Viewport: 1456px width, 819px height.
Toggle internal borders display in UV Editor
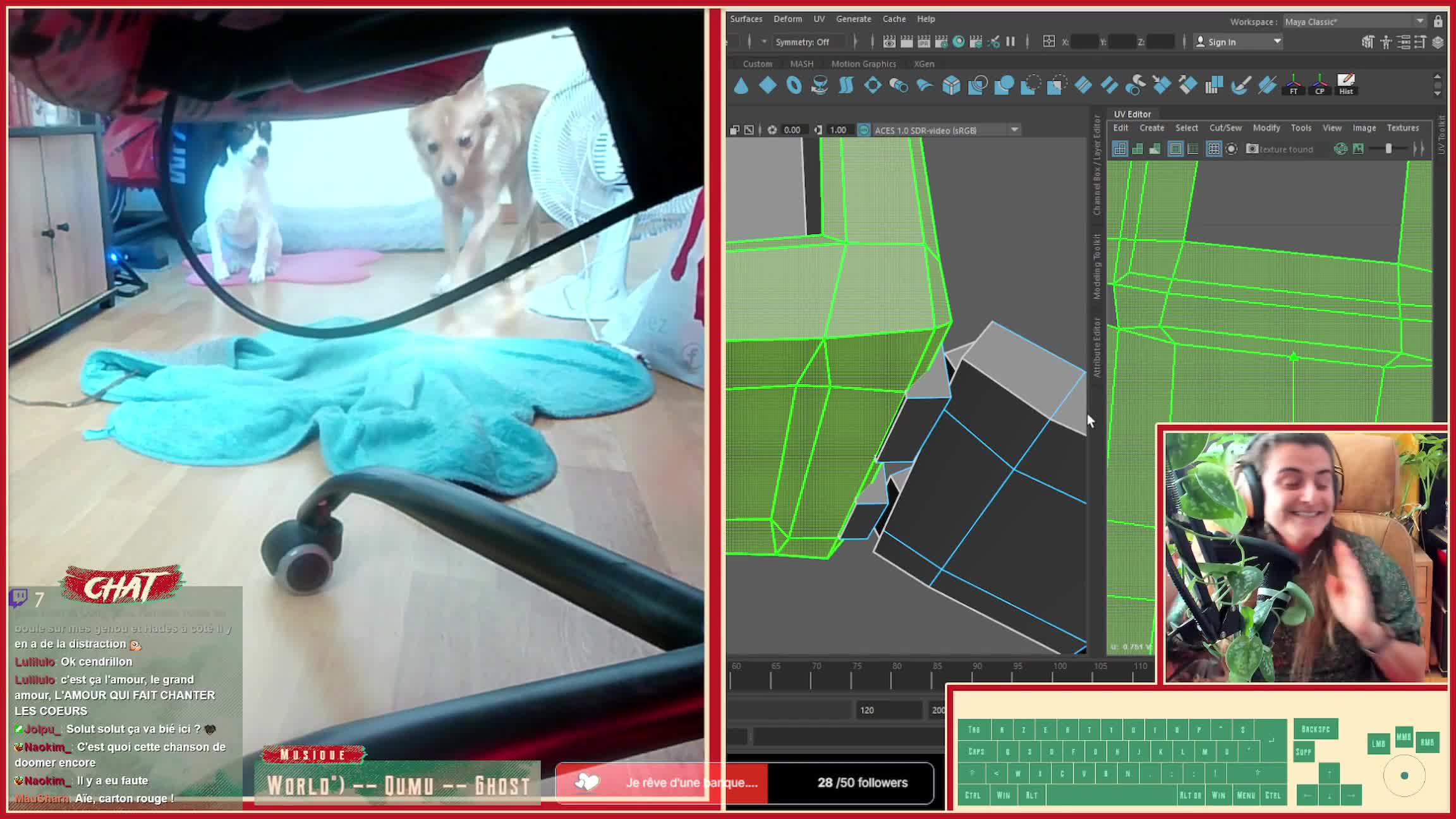point(1192,149)
